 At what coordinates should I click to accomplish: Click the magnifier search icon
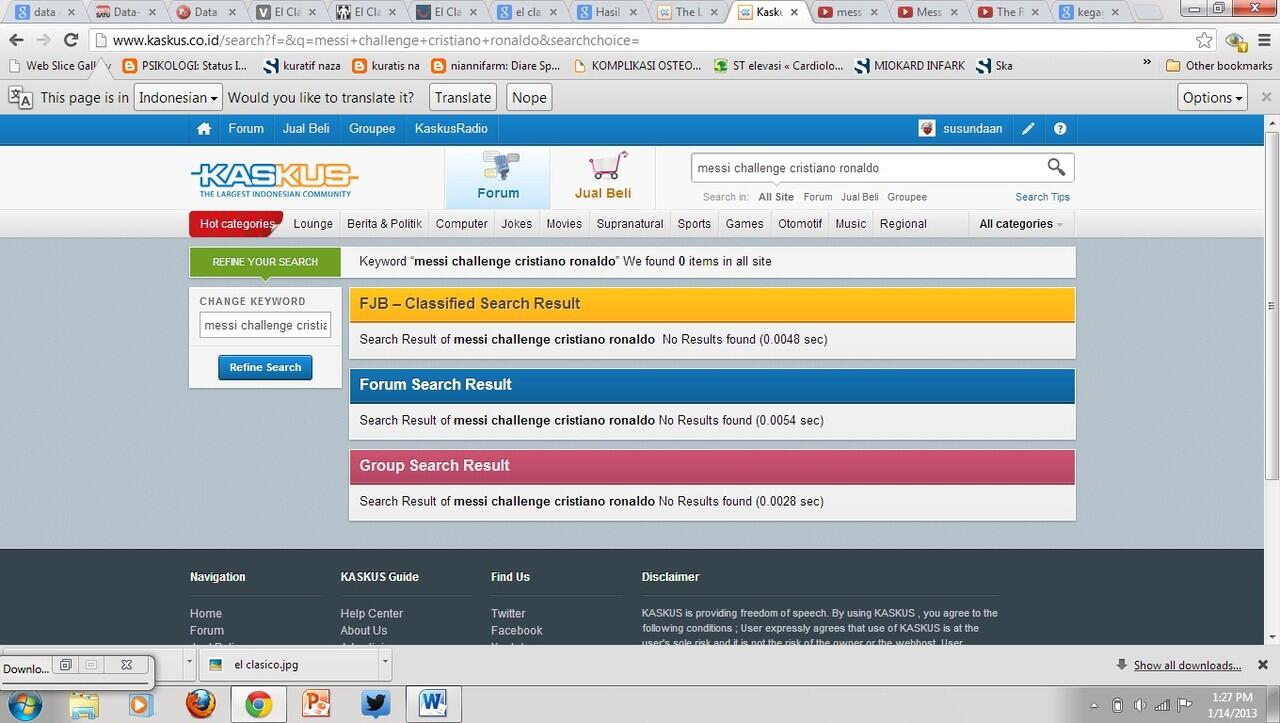(1056, 167)
